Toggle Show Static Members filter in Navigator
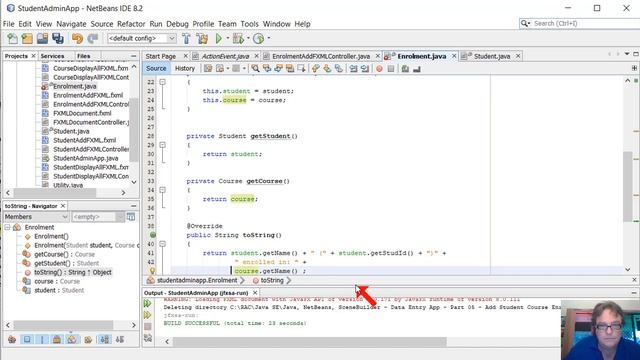 (x=42, y=339)
